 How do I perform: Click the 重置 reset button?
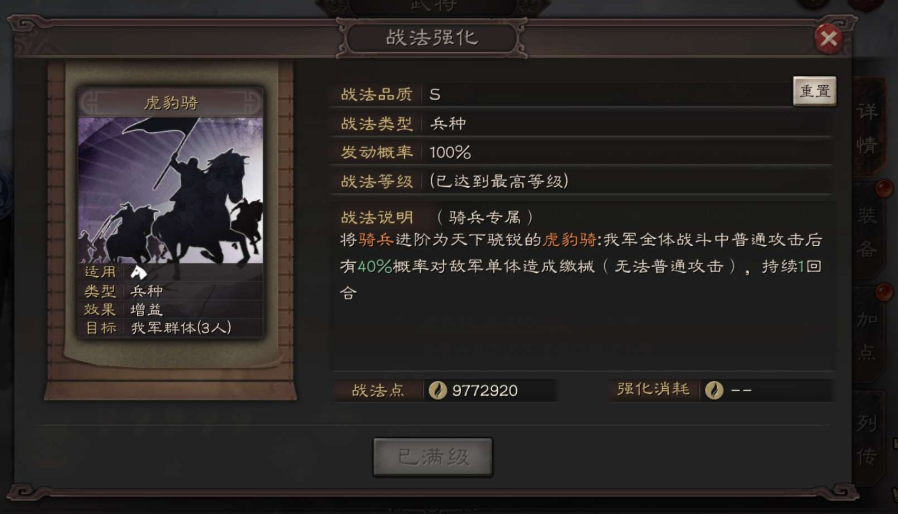pos(814,91)
